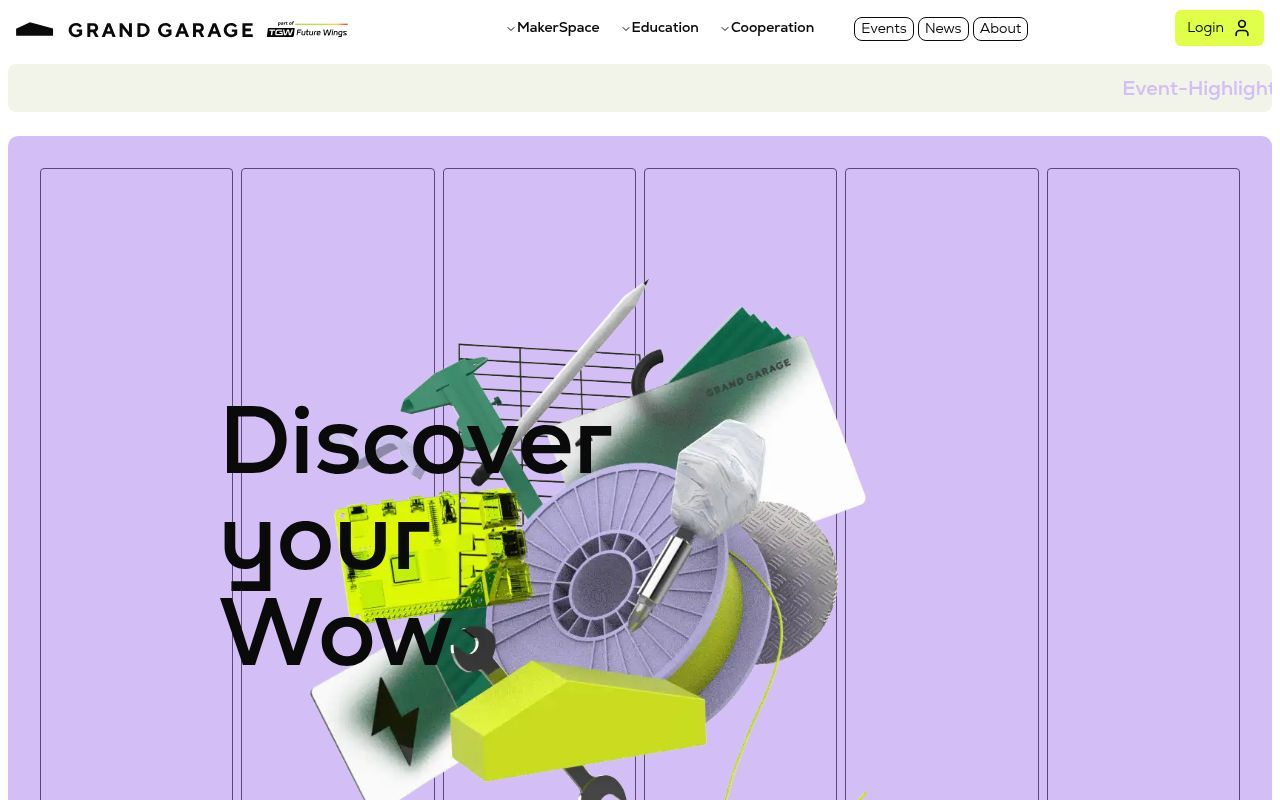This screenshot has height=800, width=1280.
Task: Click the Login button label
Action: coord(1205,28)
